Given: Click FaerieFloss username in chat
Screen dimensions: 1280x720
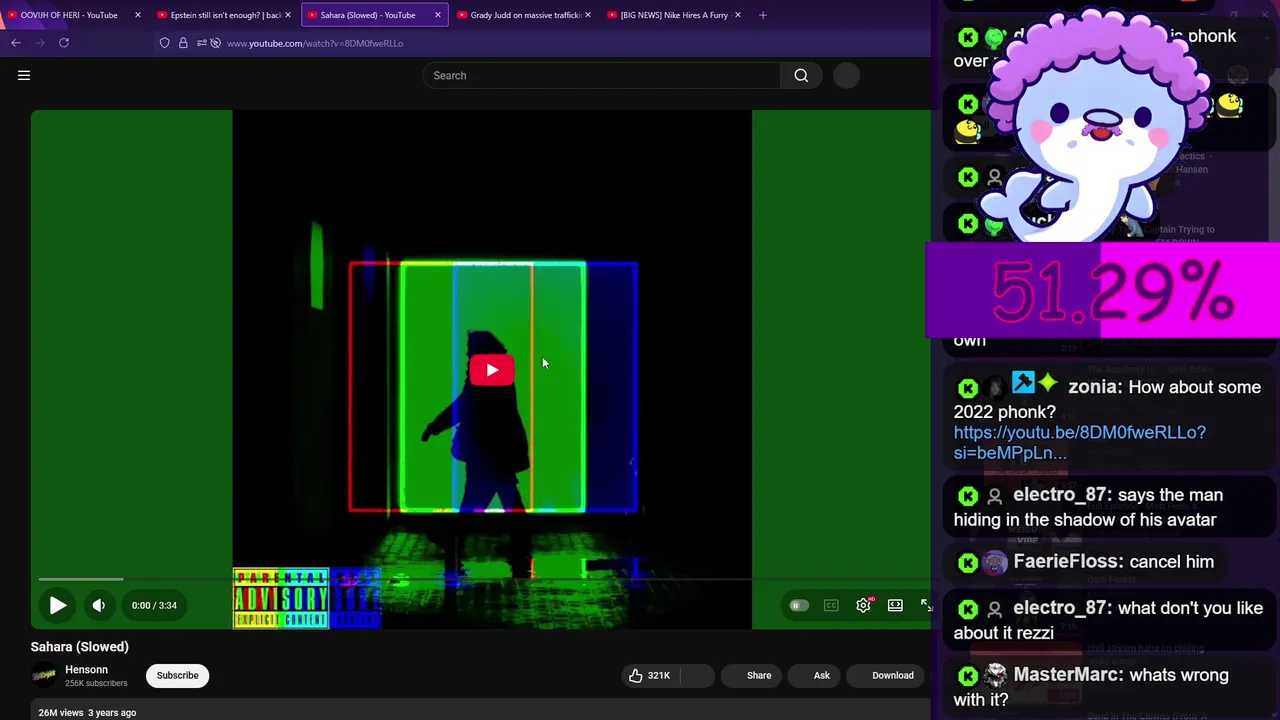Looking at the screenshot, I should [1067, 562].
